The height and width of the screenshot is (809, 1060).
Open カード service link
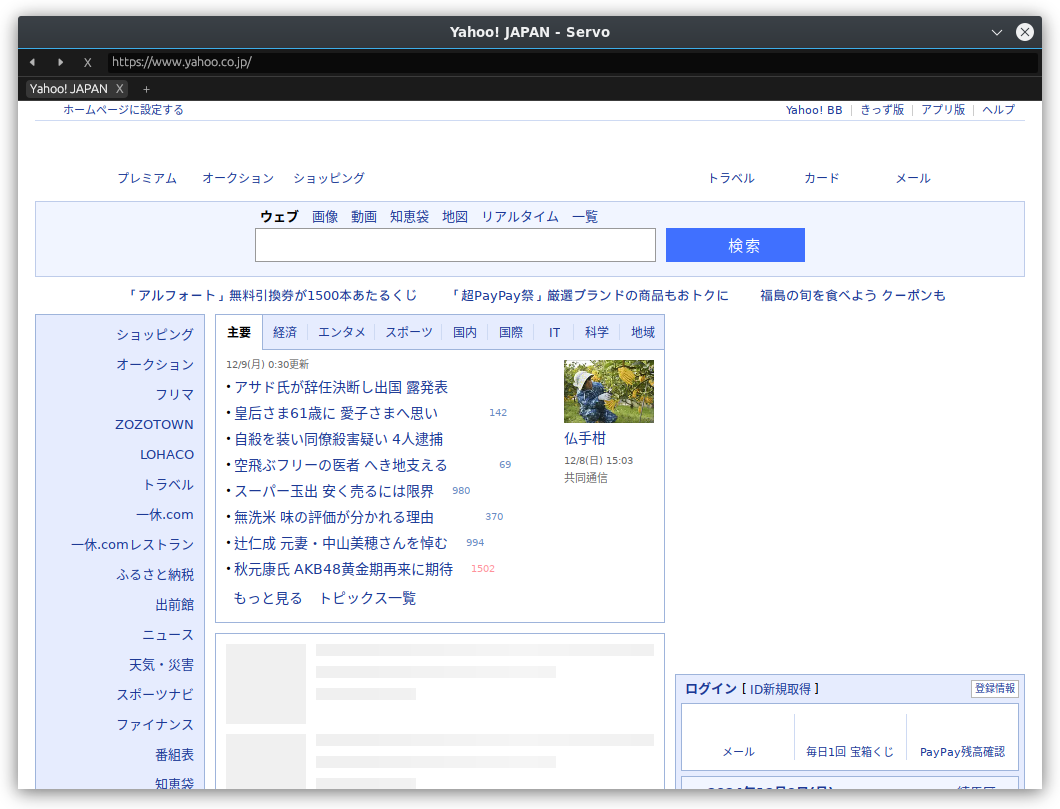point(821,178)
